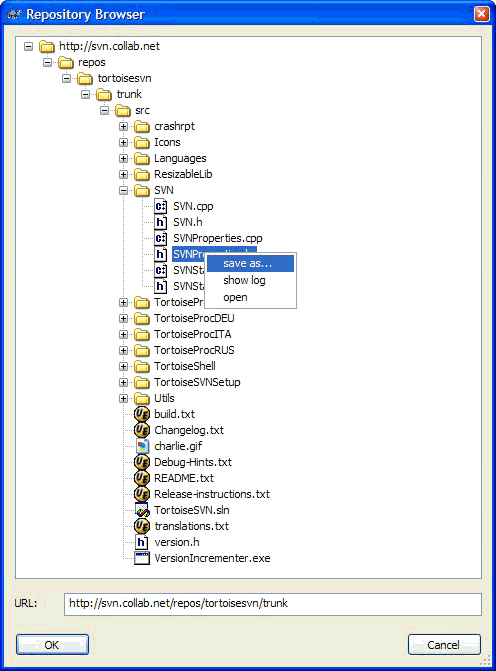The width and height of the screenshot is (496, 671).
Task: Click the Release-instructions.txt file icon
Action: pyautogui.click(x=142, y=494)
